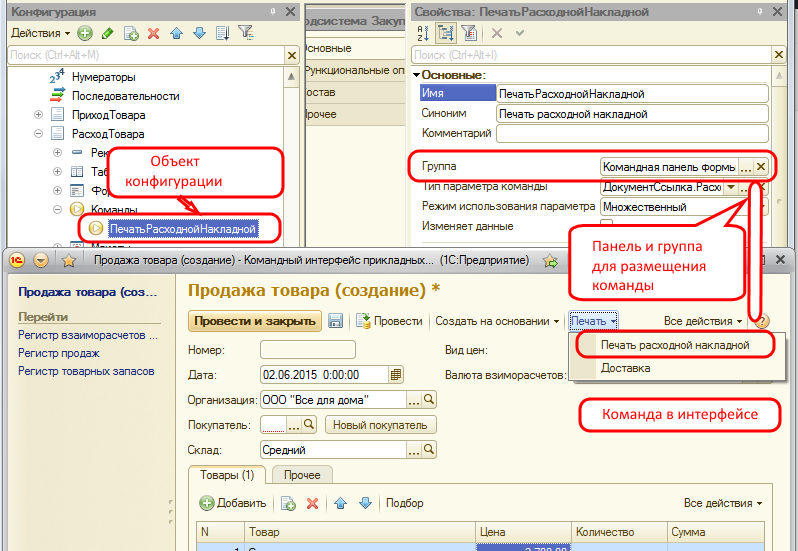
Task: Select Нумераторы in configuration tree
Action: (103, 77)
